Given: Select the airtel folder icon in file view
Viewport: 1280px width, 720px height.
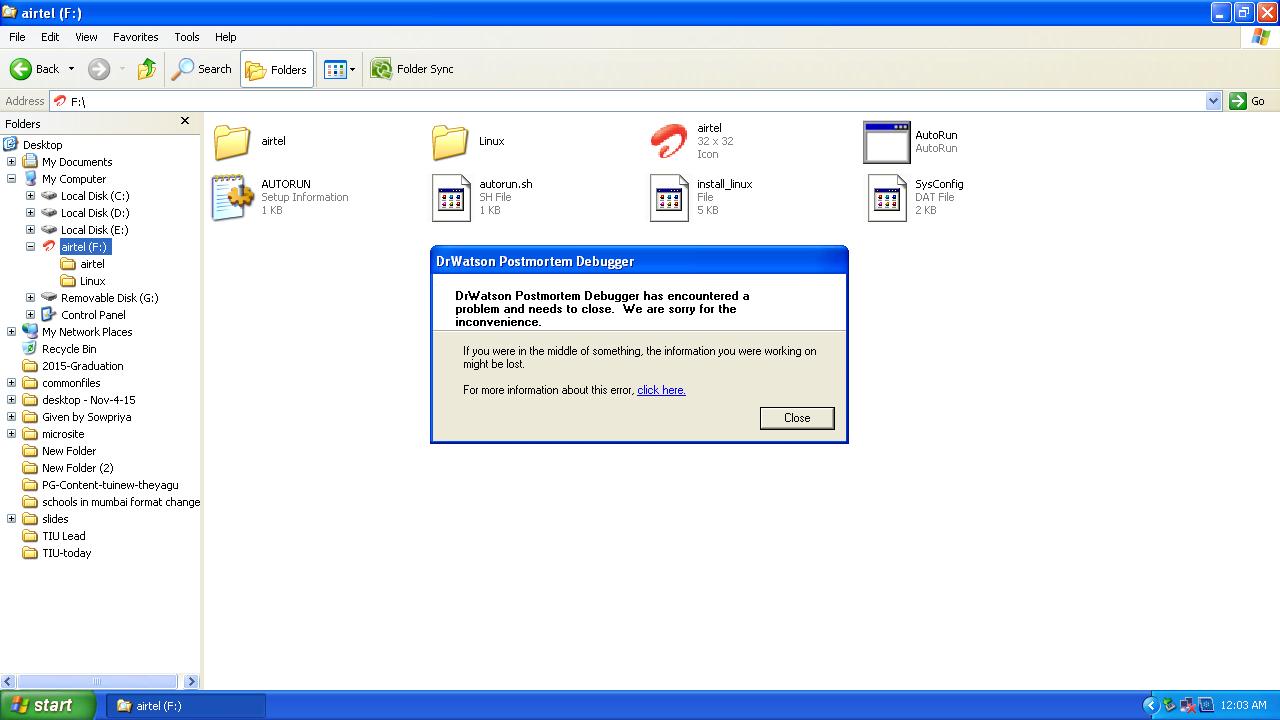Looking at the screenshot, I should [x=232, y=142].
